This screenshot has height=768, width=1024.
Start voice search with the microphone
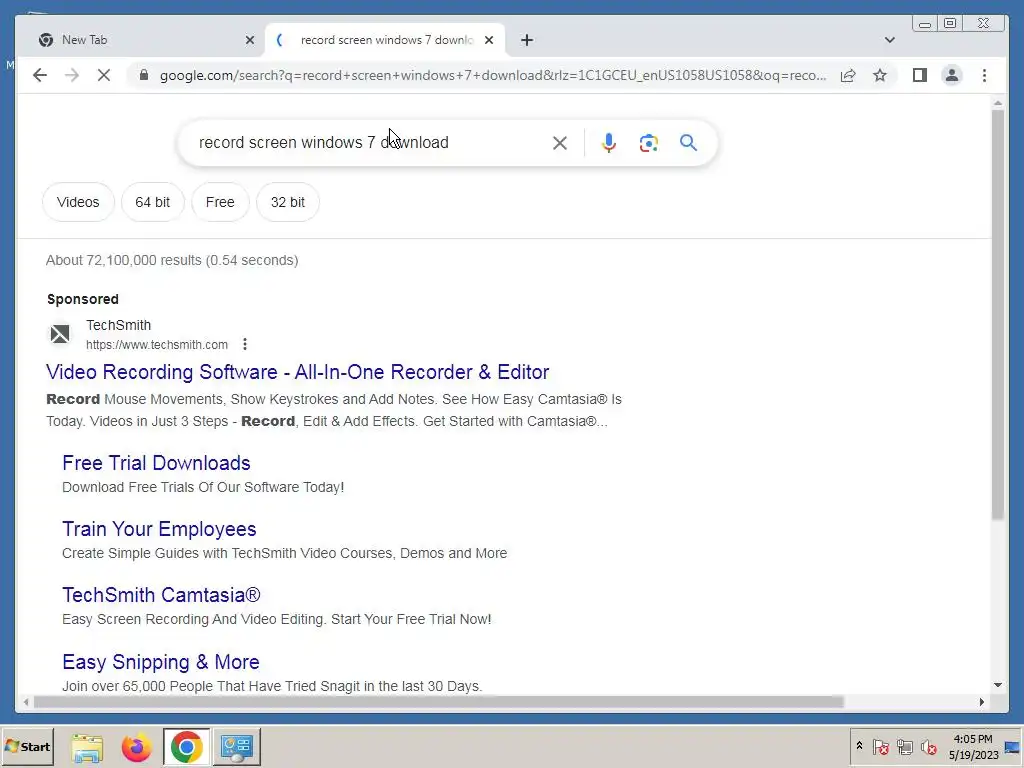click(609, 143)
